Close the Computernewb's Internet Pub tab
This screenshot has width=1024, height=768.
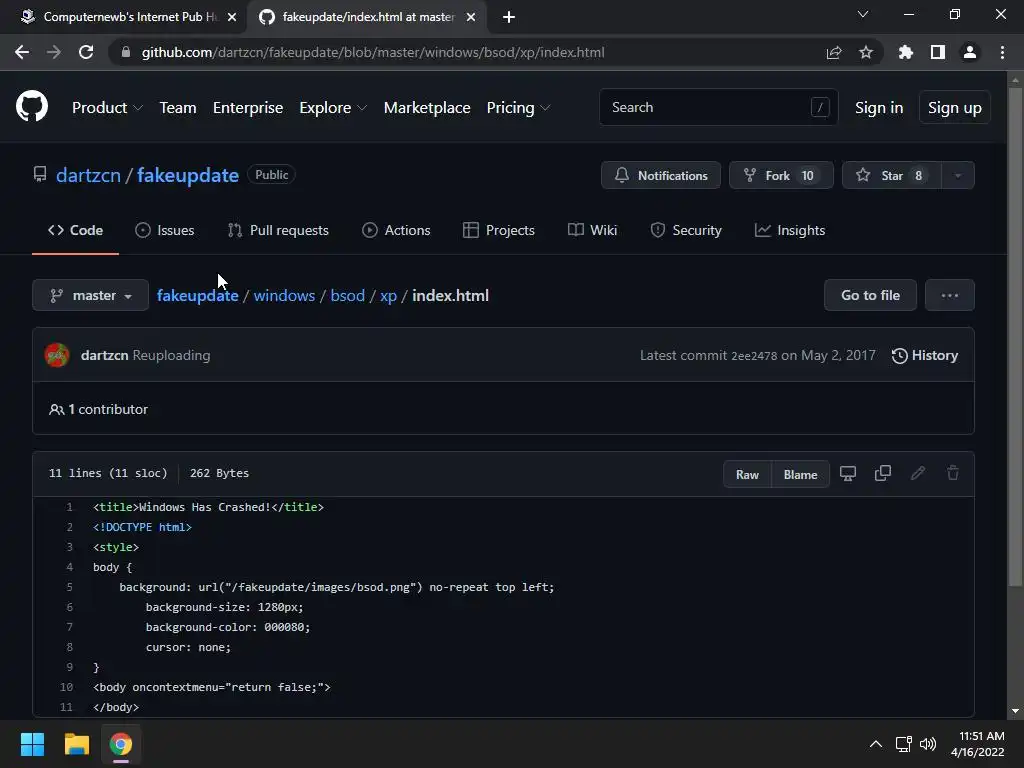(232, 17)
